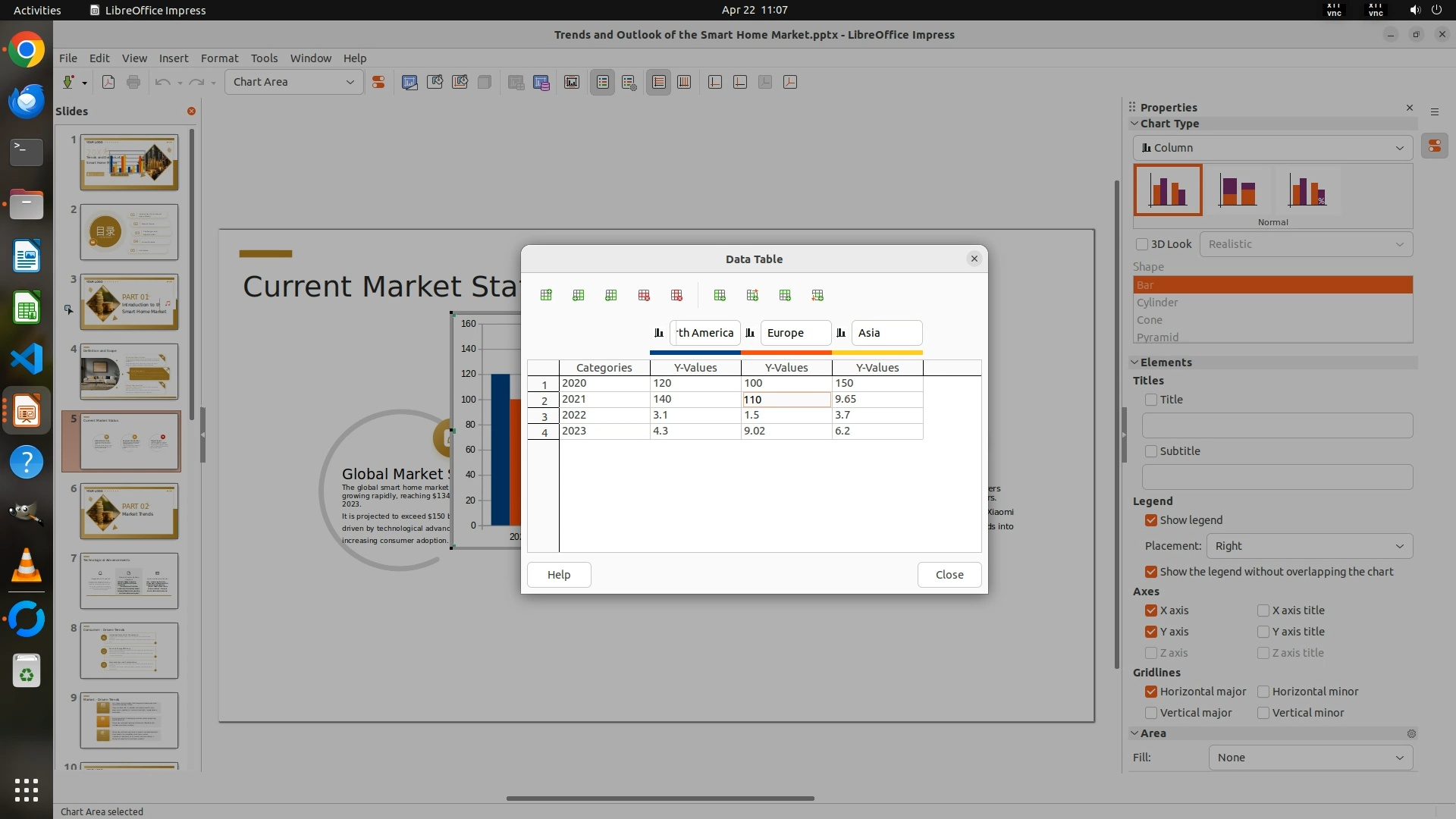Toggle Horizontal Grids toolbar icon
Screen dimensions: 1456x819
pyautogui.click(x=659, y=82)
